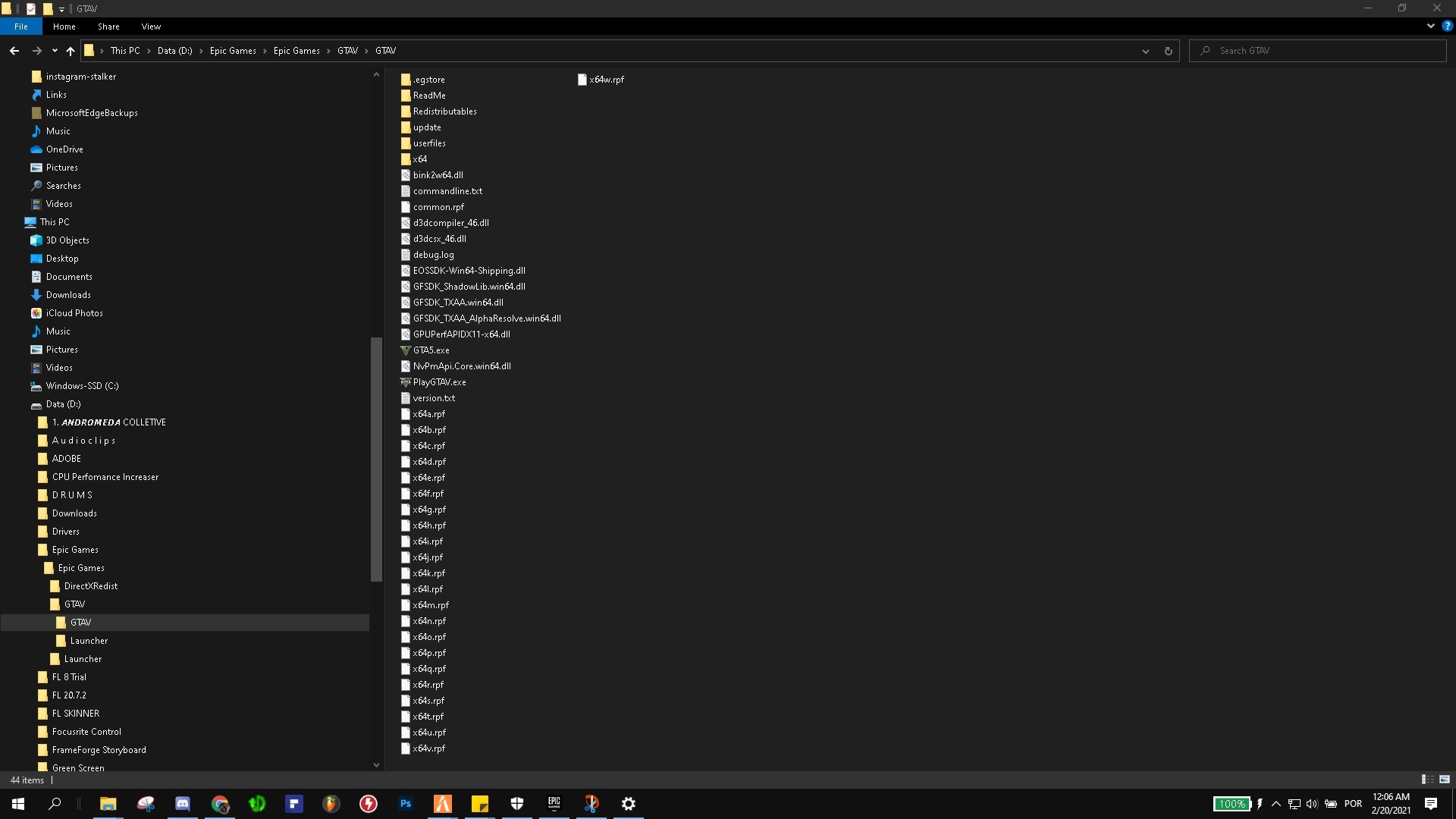1456x819 pixels.
Task: Go up one folder level arrow
Action: pos(71,51)
